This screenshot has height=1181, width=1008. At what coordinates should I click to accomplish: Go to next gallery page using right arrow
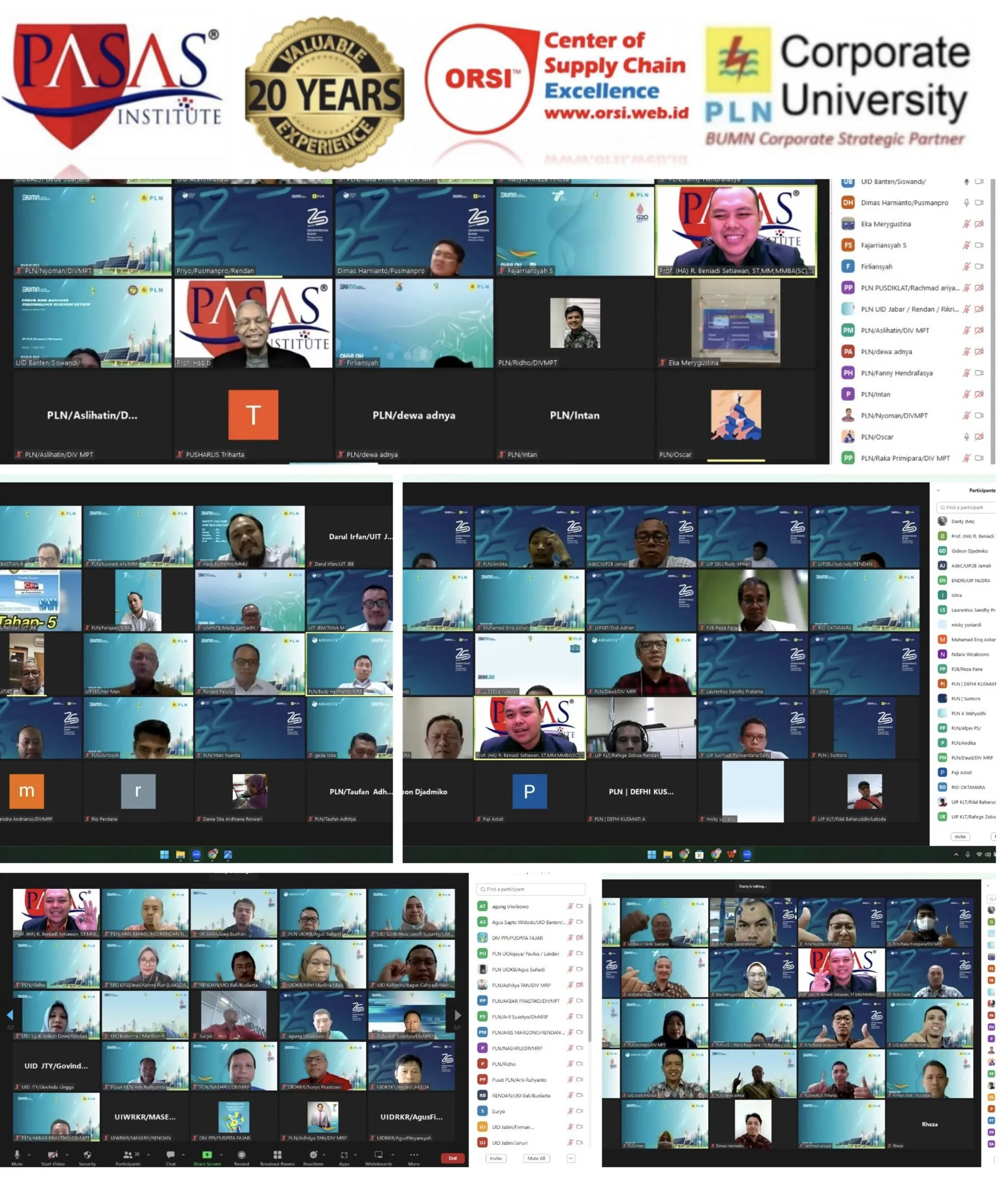(458, 1014)
